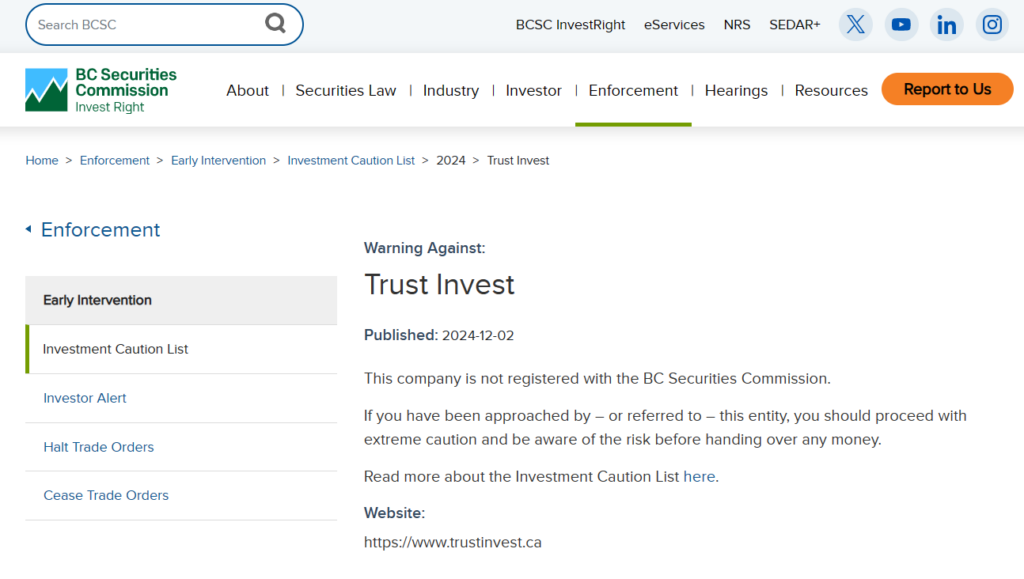Viewport: 1024px width, 579px height.
Task: Open NRS link in top bar
Action: (737, 25)
